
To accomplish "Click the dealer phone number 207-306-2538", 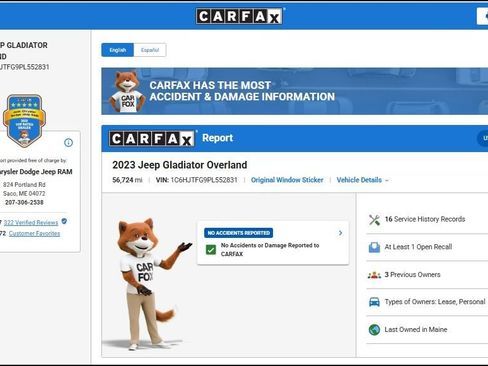I will [24, 202].
